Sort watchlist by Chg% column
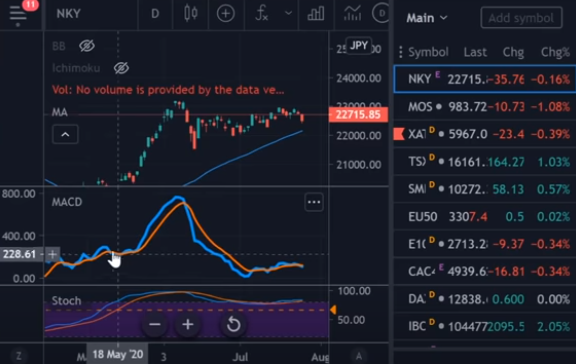Screen dimensions: 576x364 click(x=555, y=52)
